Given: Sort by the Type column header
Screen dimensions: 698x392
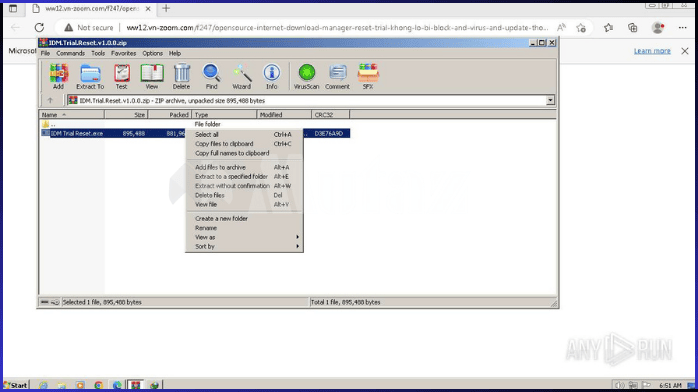Looking at the screenshot, I should point(224,115).
